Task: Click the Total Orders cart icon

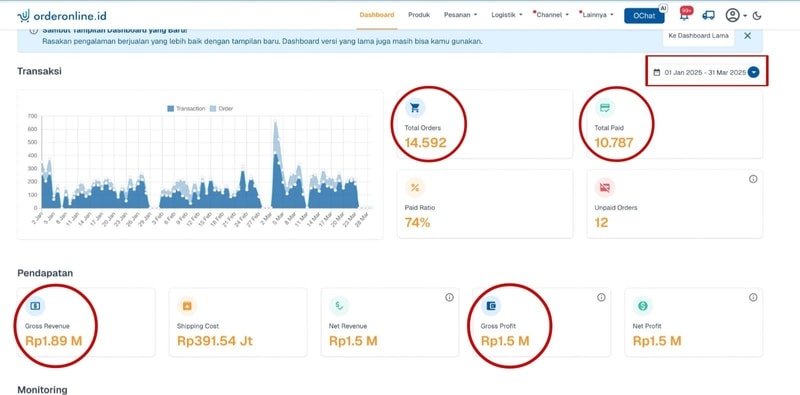Action: [415, 108]
